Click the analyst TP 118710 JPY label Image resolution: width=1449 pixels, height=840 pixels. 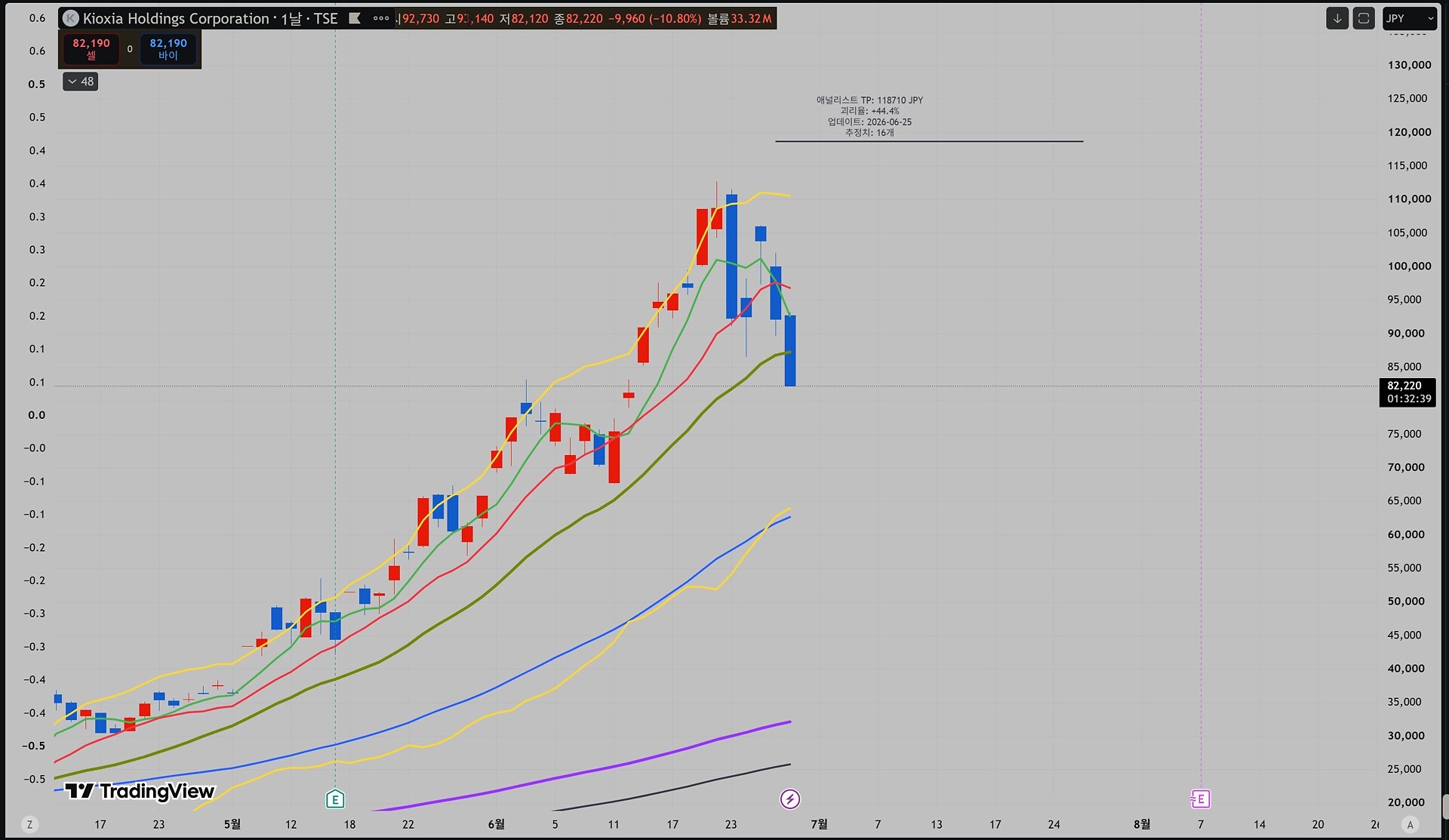point(869,100)
